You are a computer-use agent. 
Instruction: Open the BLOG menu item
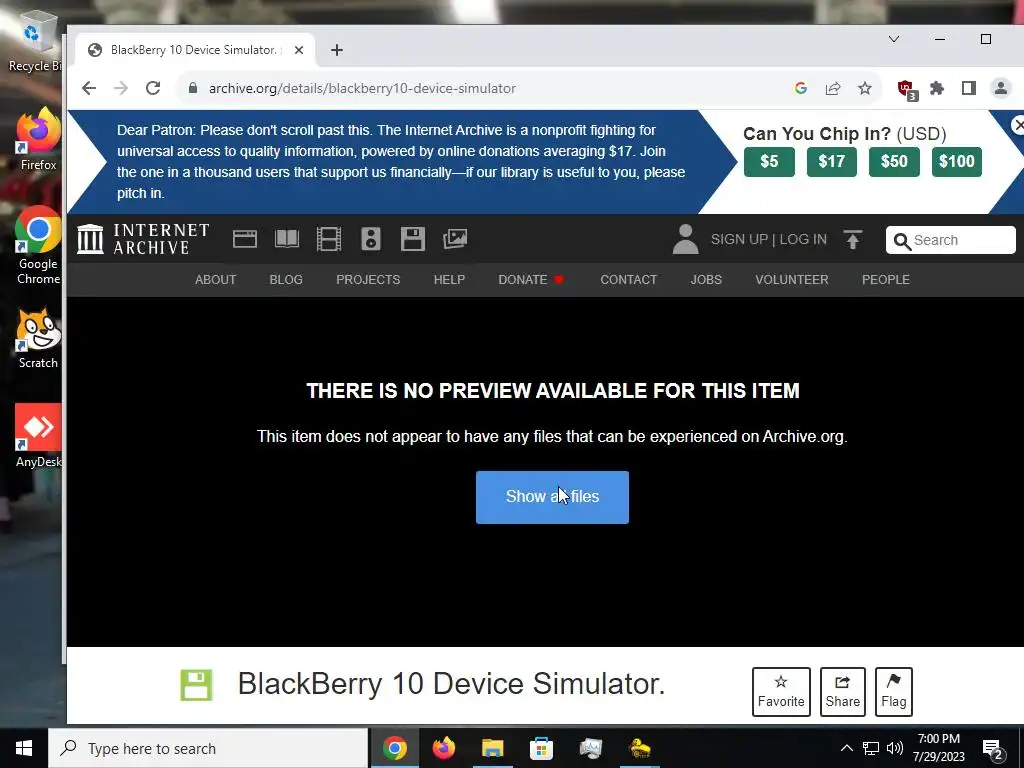[x=286, y=280]
